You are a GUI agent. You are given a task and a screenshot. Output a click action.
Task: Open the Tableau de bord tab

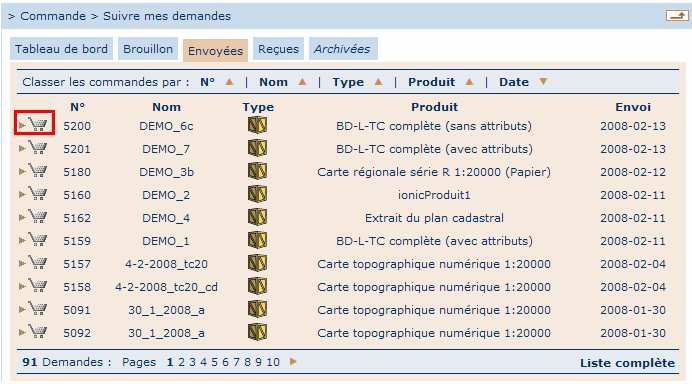tap(61, 49)
